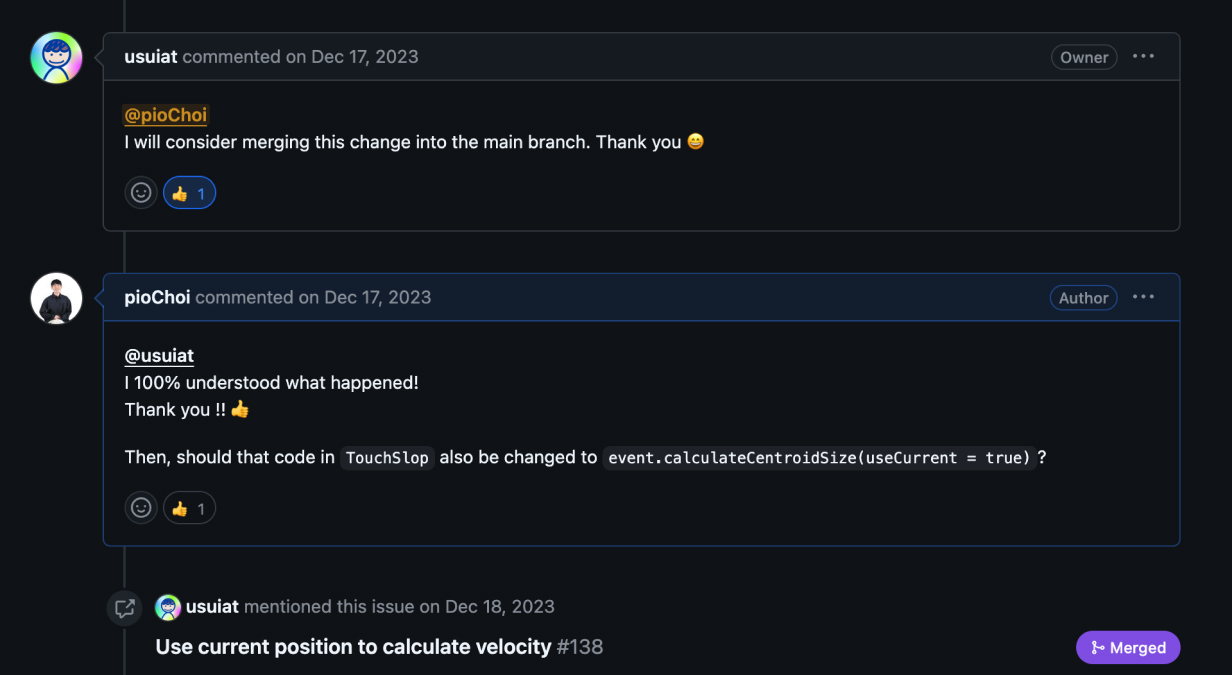This screenshot has height=675, width=1232.
Task: Click the Owner badge label
Action: pos(1084,57)
